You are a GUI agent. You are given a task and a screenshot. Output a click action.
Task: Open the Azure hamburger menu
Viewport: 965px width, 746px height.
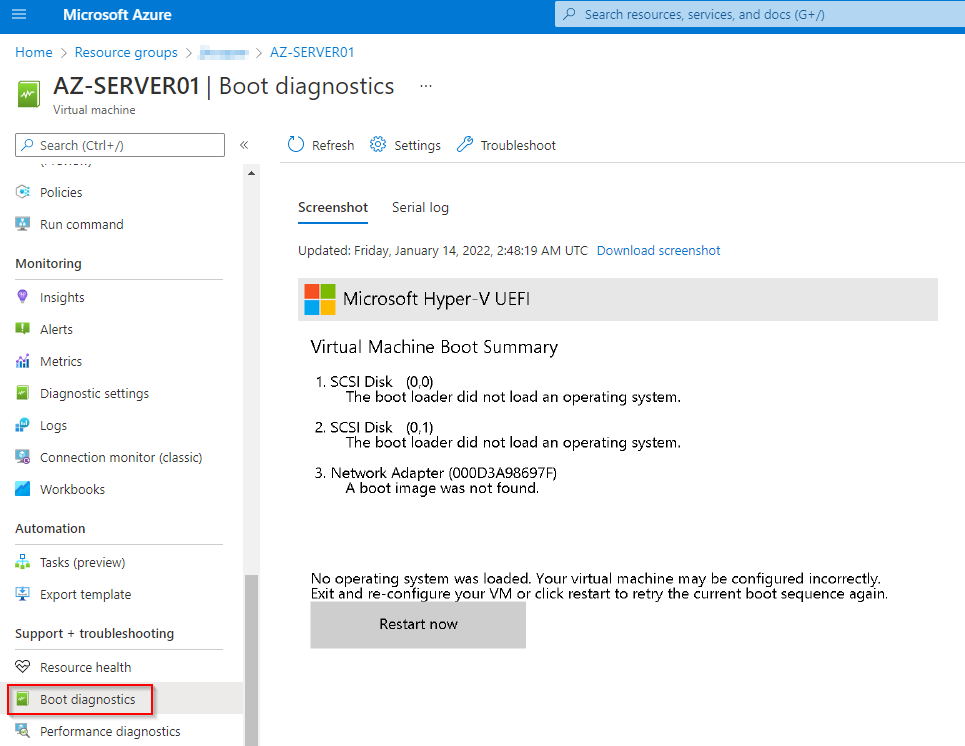(x=17, y=14)
